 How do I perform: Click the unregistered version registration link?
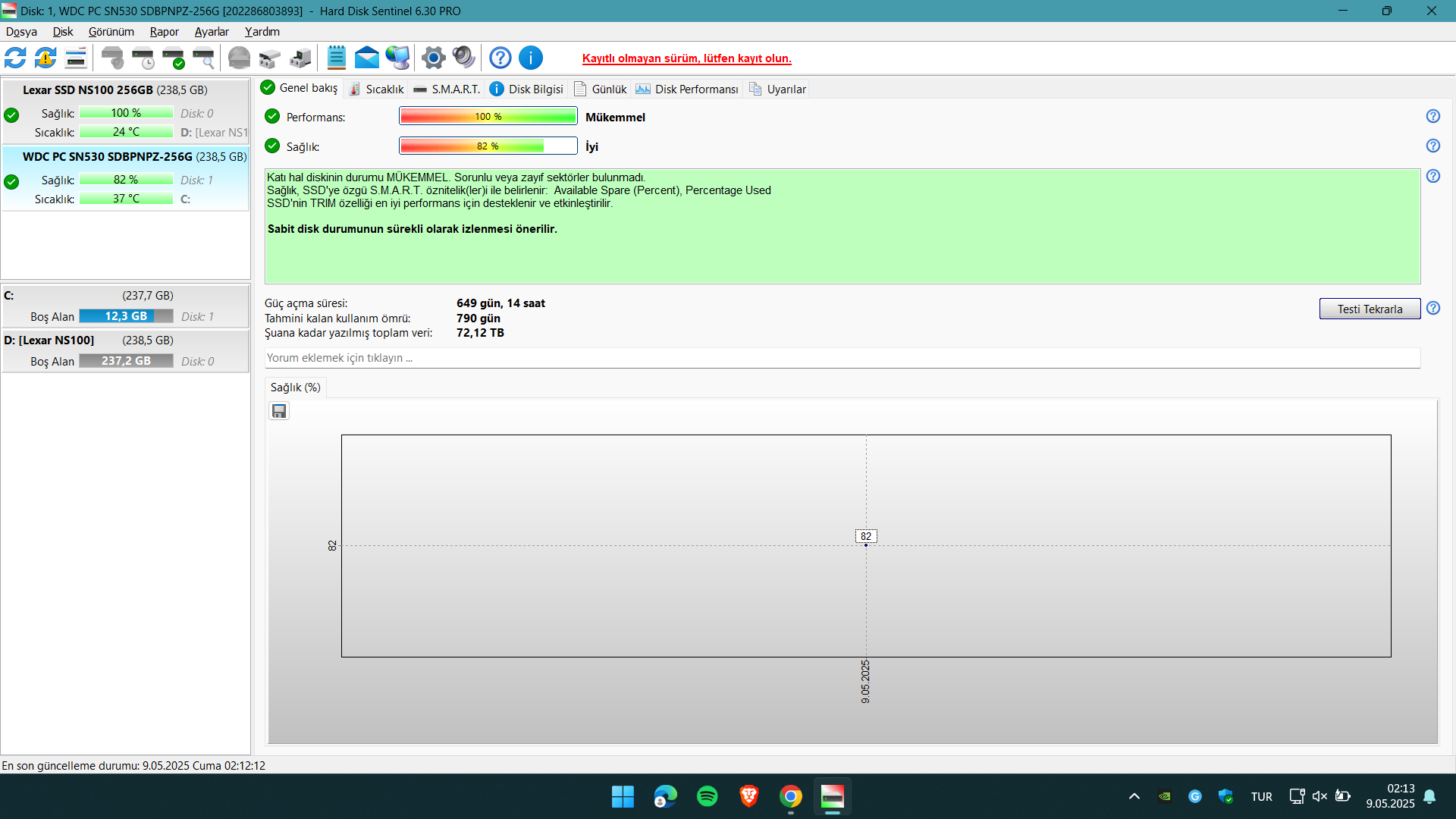(687, 58)
